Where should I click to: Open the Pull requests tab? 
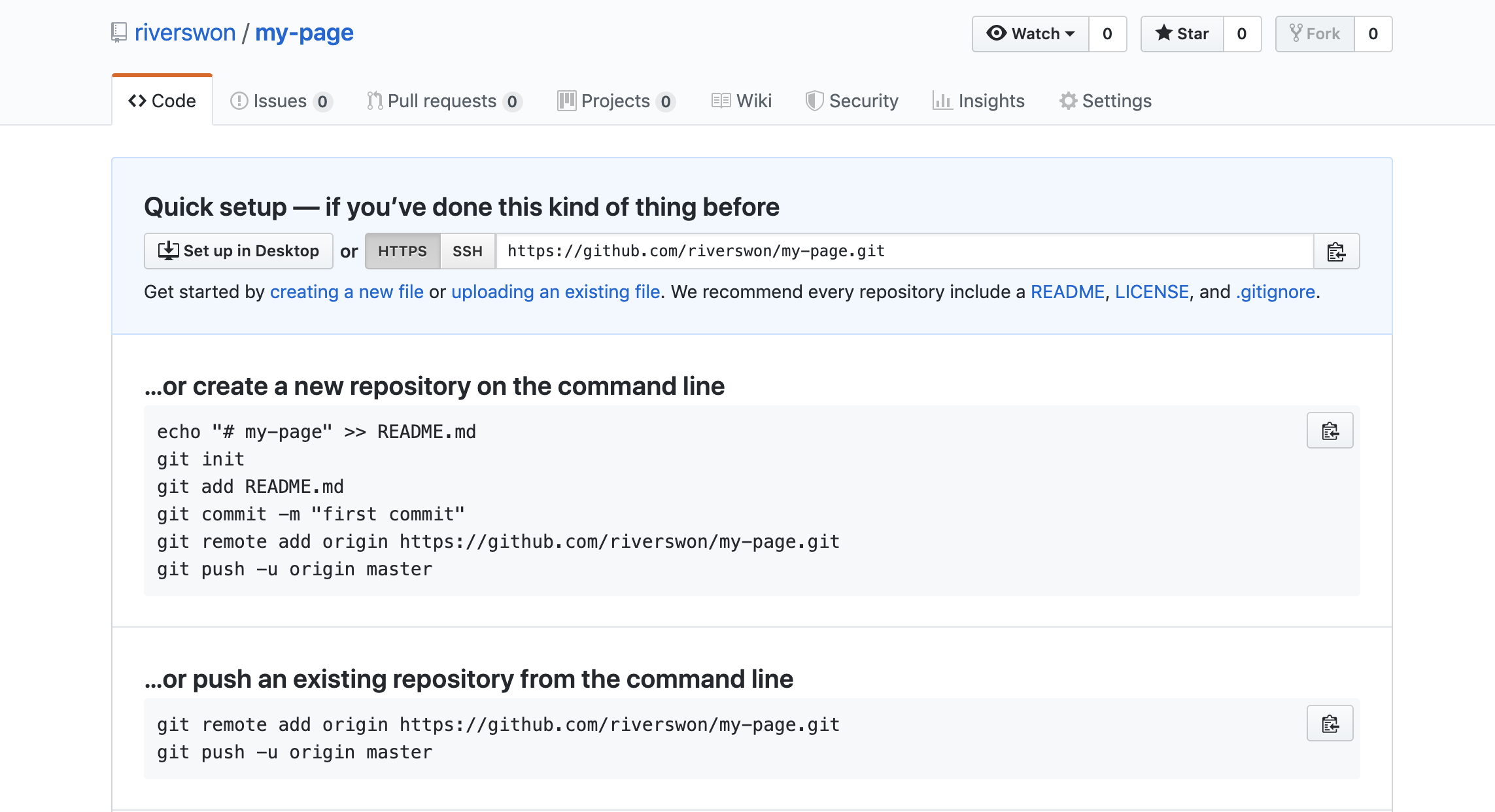[443, 101]
